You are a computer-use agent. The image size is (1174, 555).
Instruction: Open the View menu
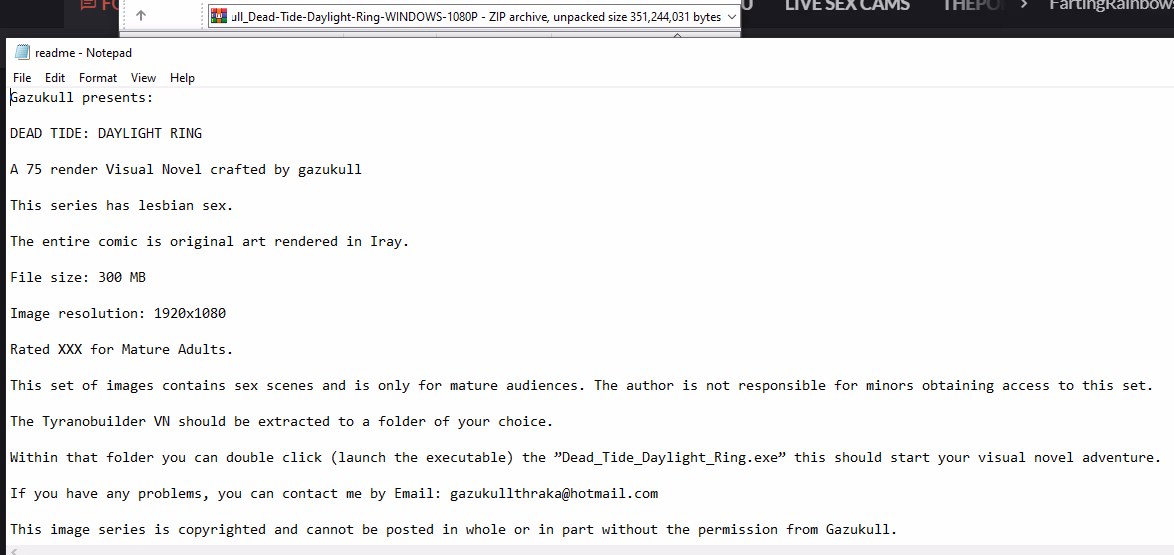143,78
